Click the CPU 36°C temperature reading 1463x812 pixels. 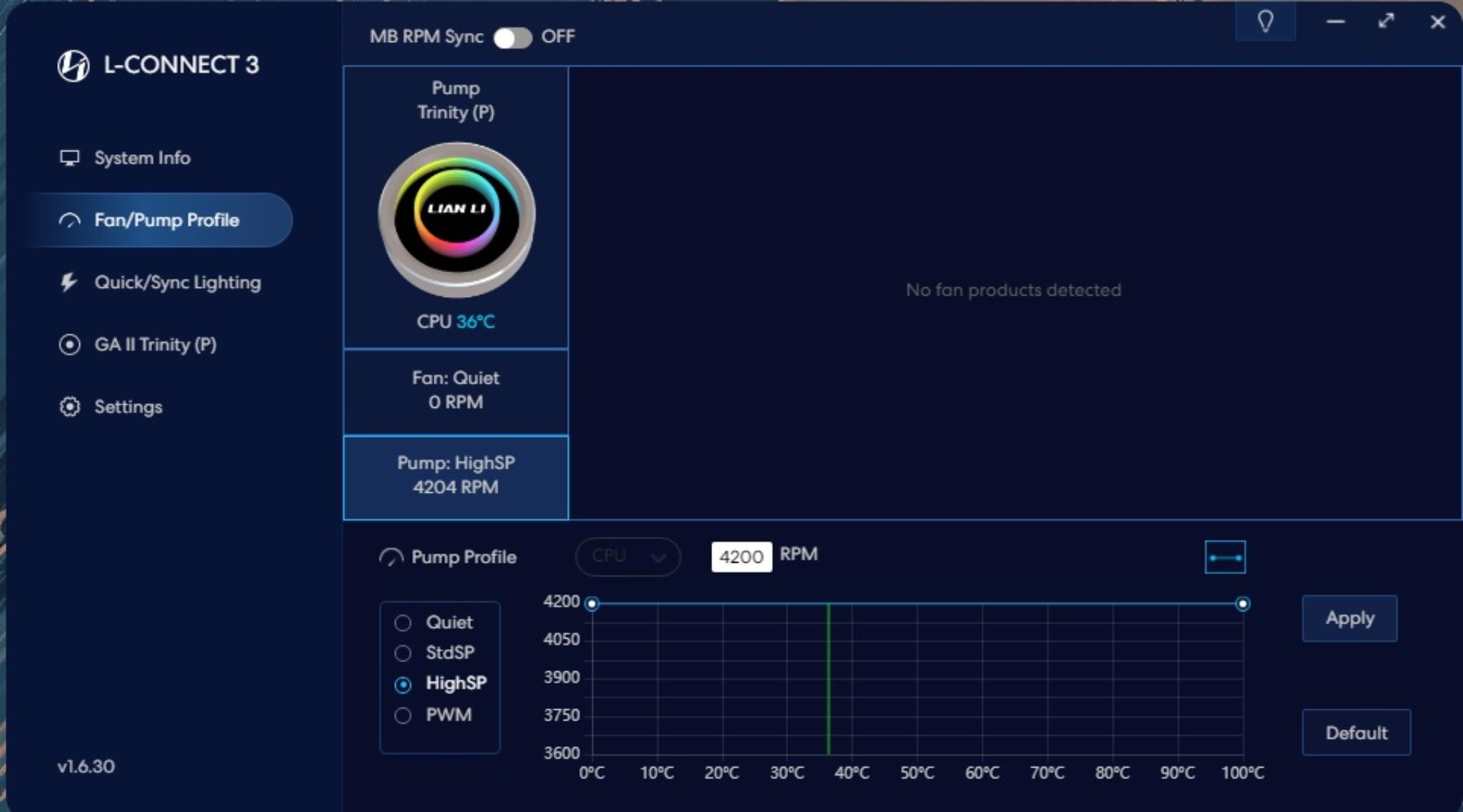click(x=456, y=322)
